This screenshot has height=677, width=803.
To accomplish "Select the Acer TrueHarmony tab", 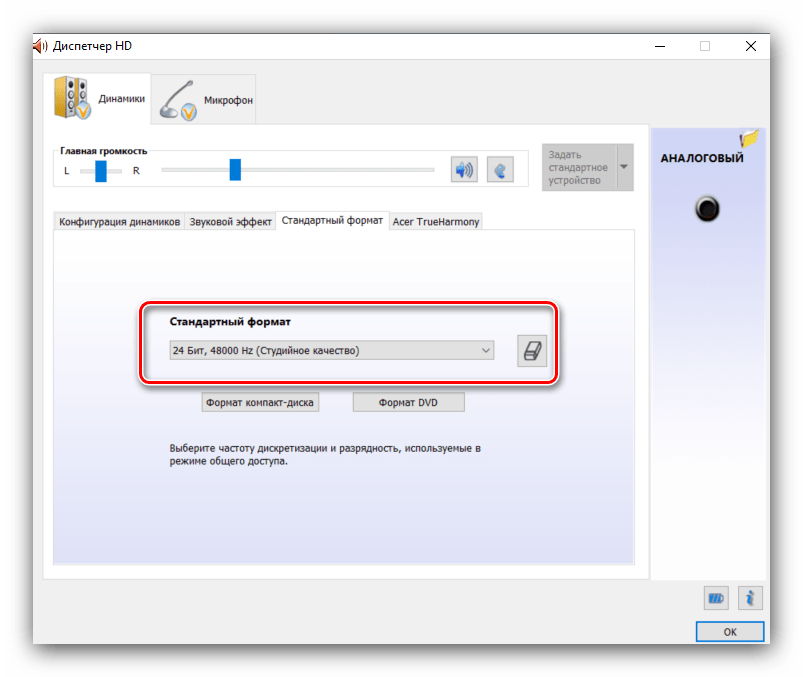I will tap(436, 222).
